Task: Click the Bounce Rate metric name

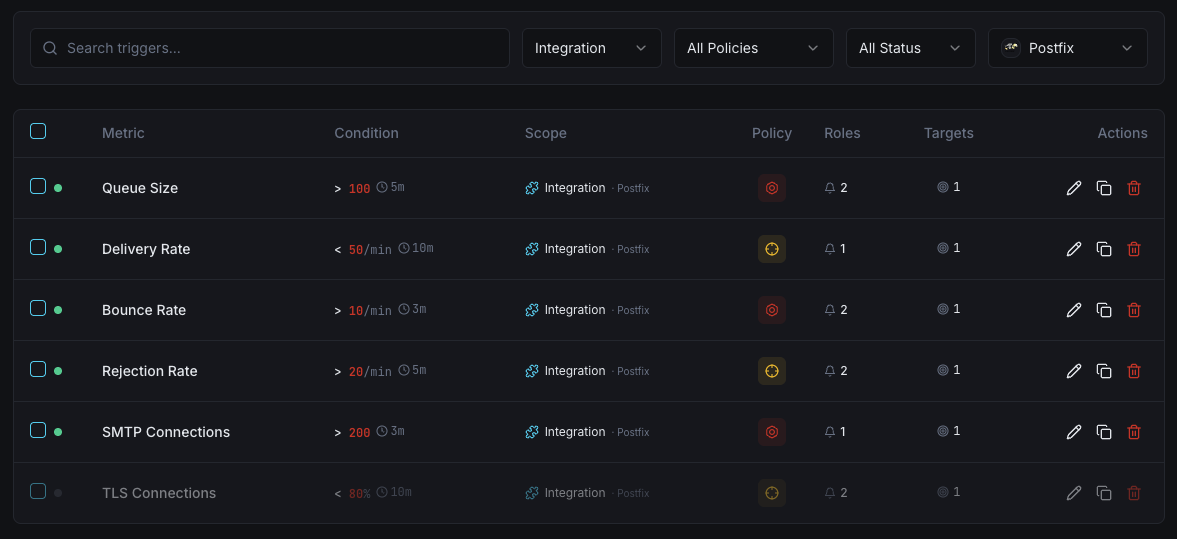Action: [144, 310]
